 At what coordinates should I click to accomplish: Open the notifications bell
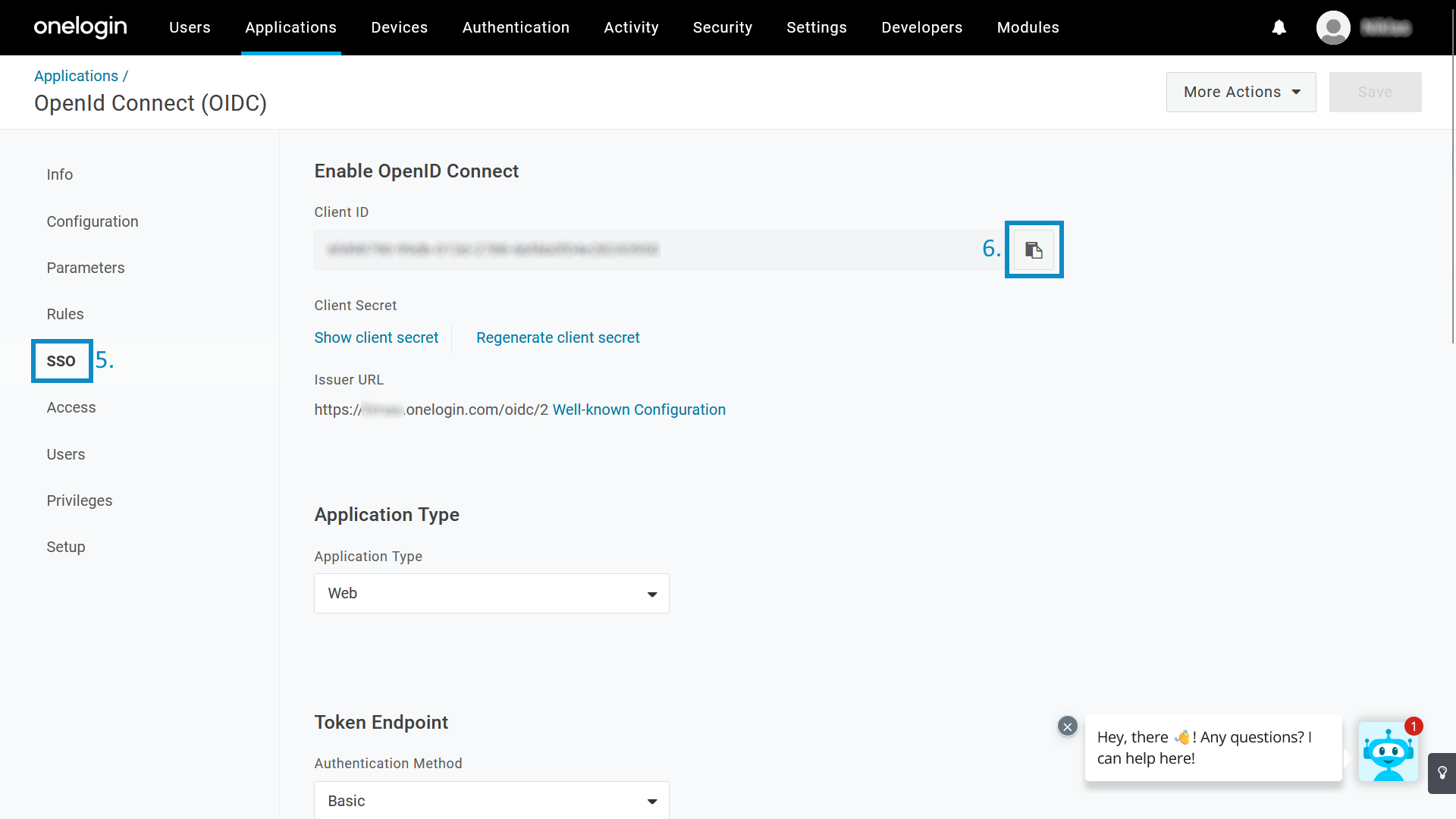pos(1279,27)
